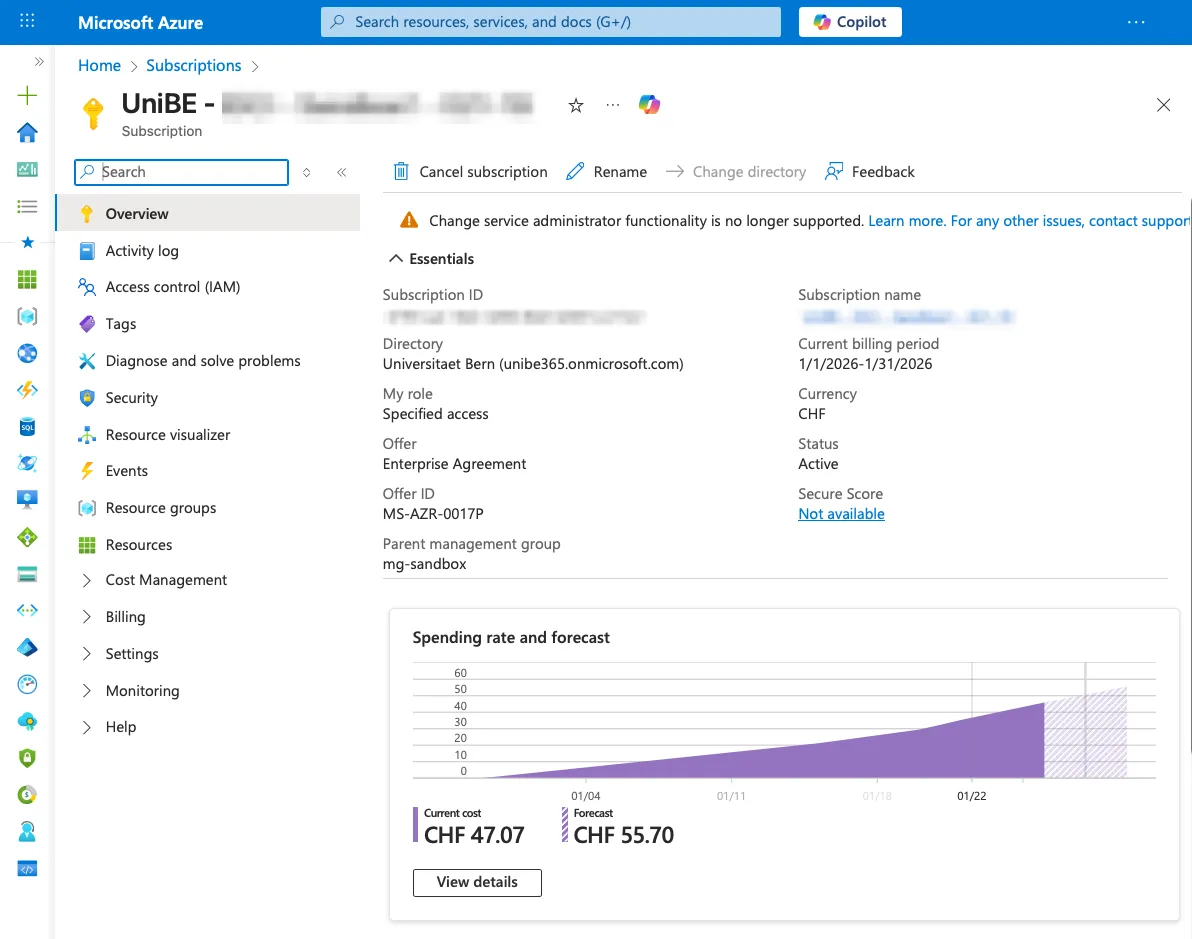Viewport: 1192px width, 939px height.
Task: Open Help + support person icon
Action: coord(27,832)
